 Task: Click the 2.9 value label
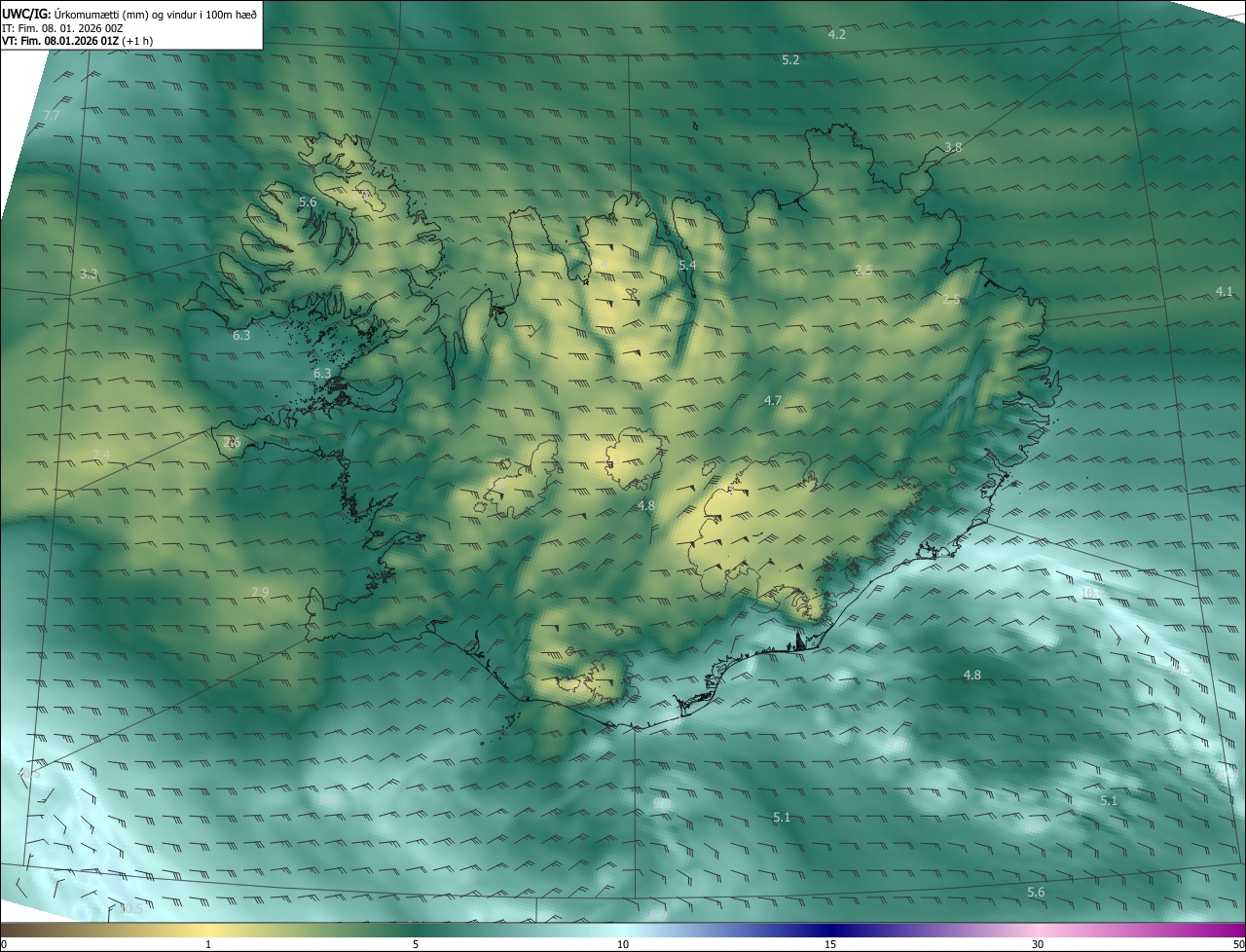coord(260,593)
